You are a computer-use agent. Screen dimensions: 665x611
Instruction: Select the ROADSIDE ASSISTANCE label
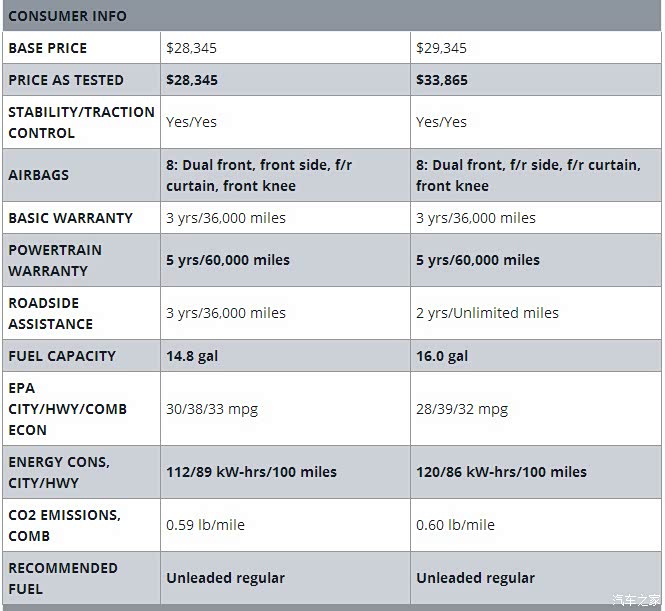(x=50, y=313)
